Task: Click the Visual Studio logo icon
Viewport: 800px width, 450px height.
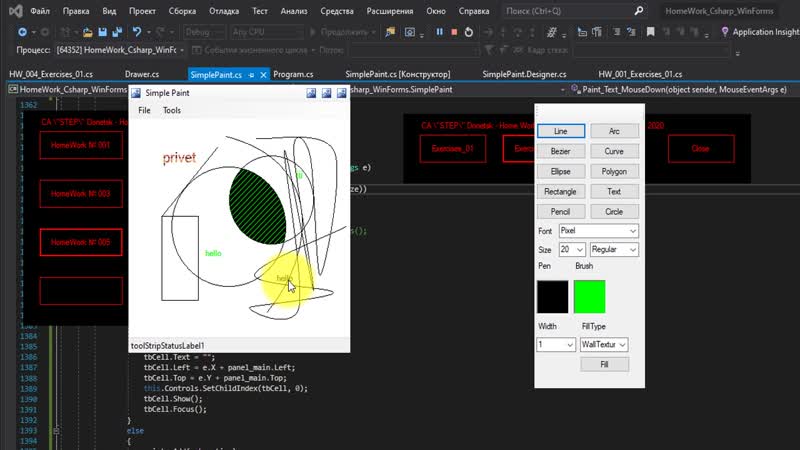Action: [16, 11]
